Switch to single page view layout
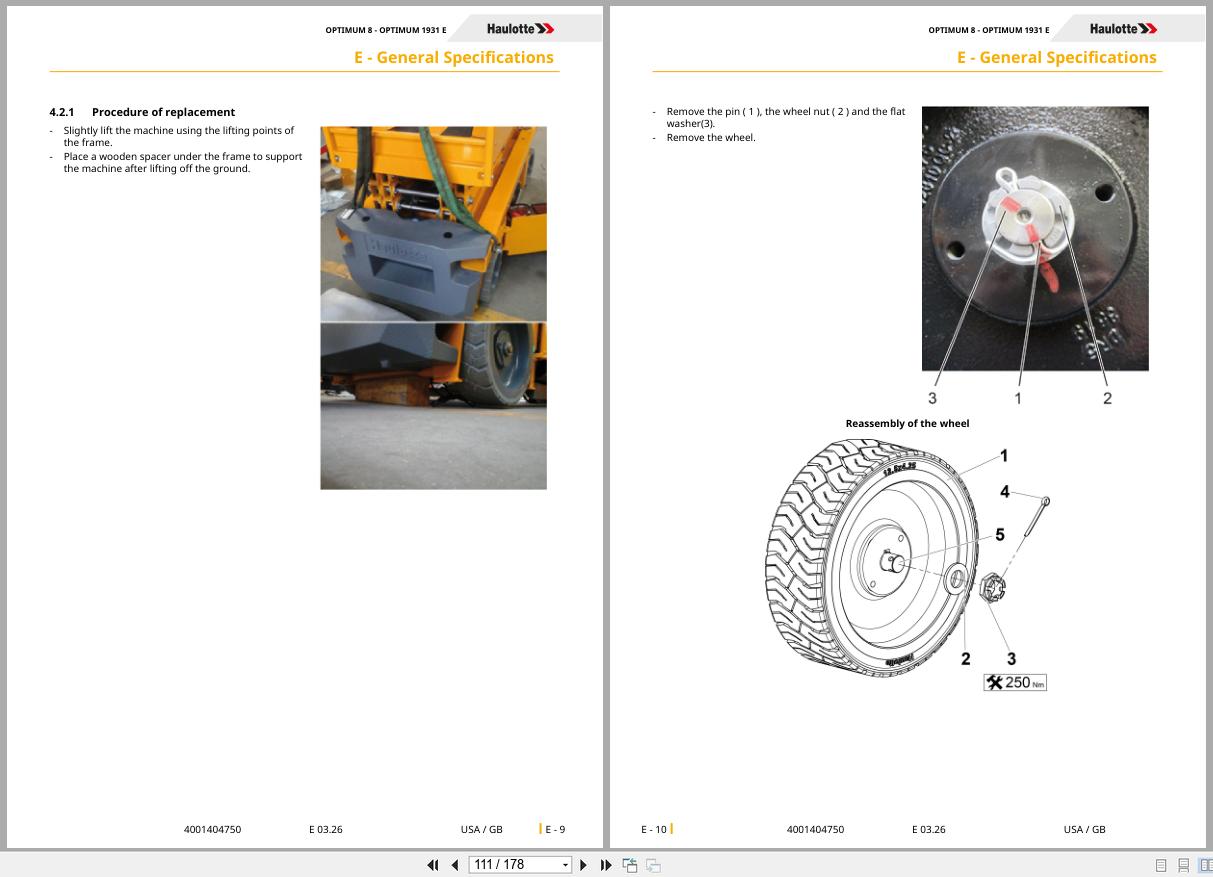 (1161, 865)
